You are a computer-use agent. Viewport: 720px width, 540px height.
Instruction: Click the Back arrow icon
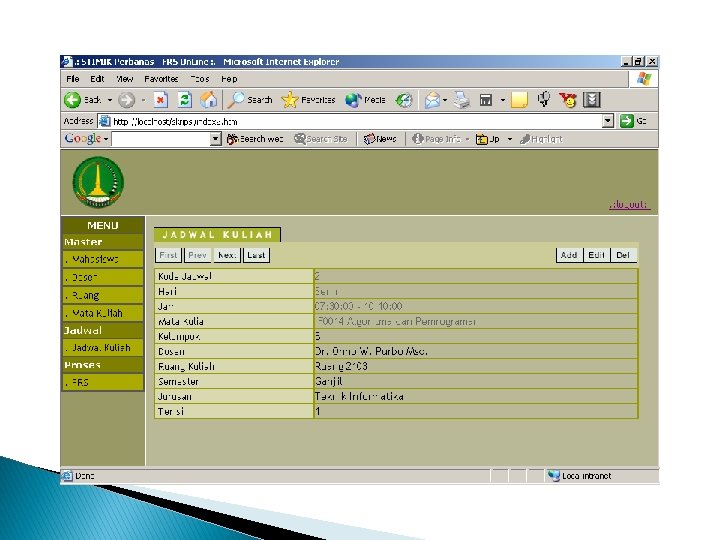[73, 100]
